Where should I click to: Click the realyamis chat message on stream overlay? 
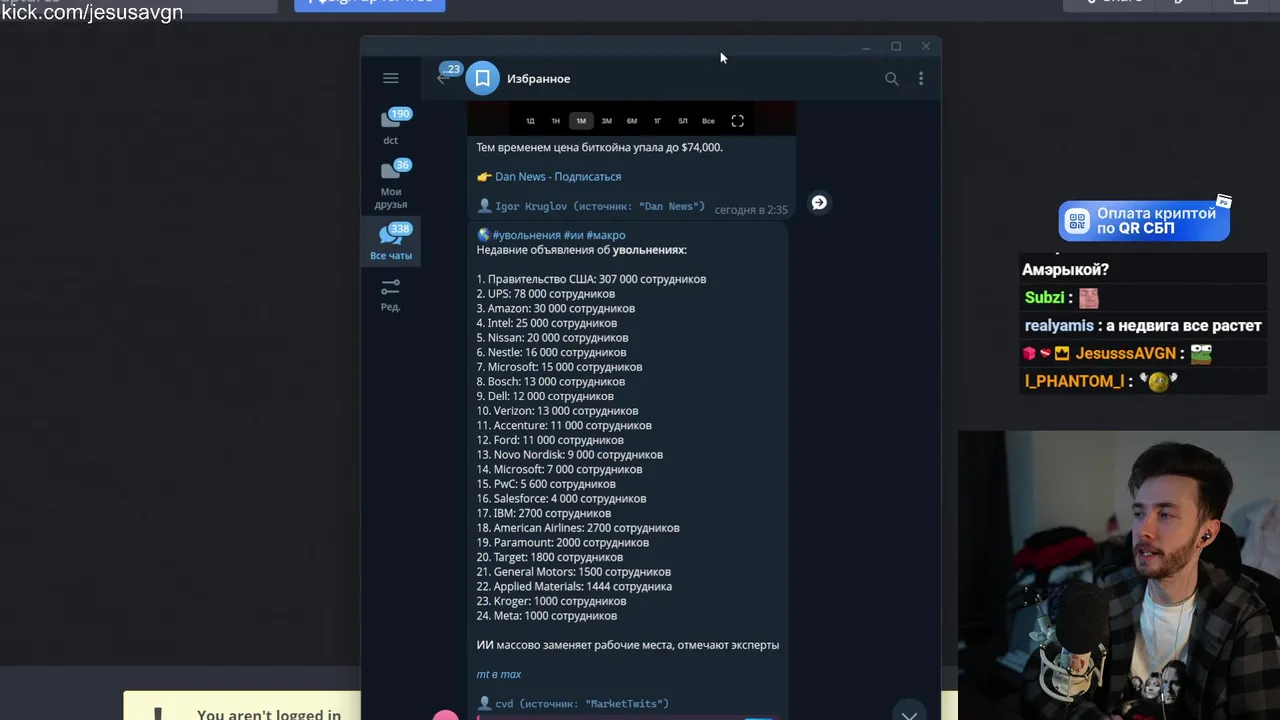pyautogui.click(x=1143, y=325)
